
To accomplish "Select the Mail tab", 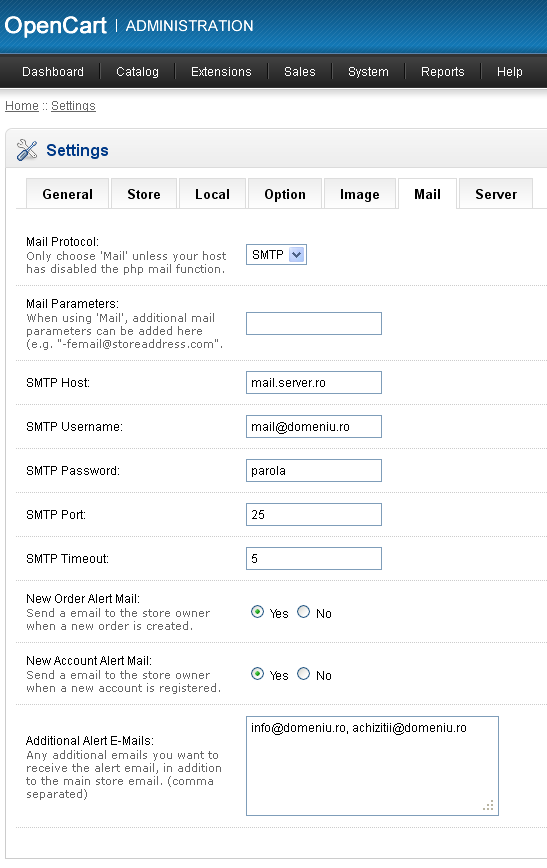I will tap(427, 194).
